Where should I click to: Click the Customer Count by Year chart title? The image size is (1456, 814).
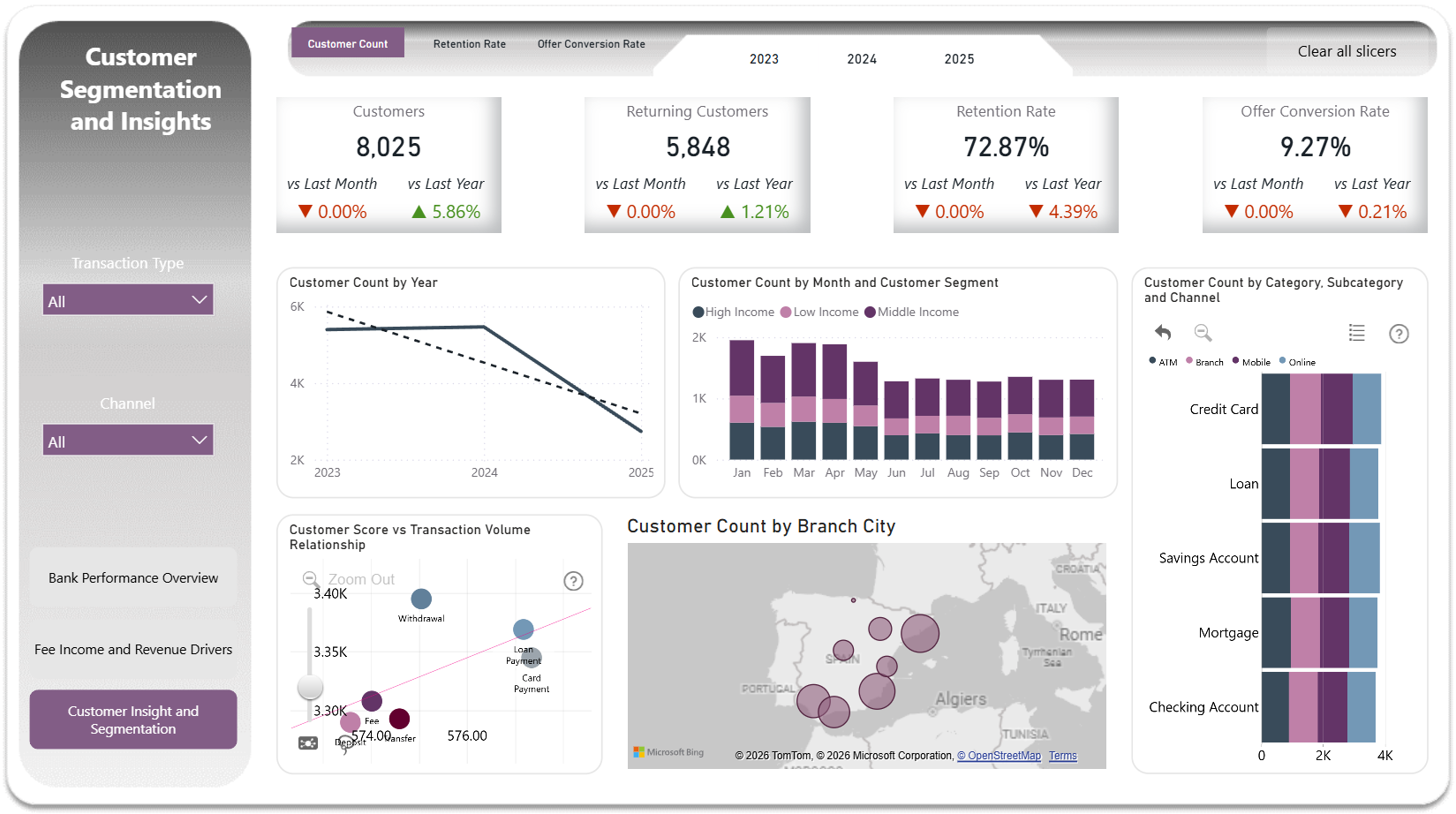tap(364, 283)
